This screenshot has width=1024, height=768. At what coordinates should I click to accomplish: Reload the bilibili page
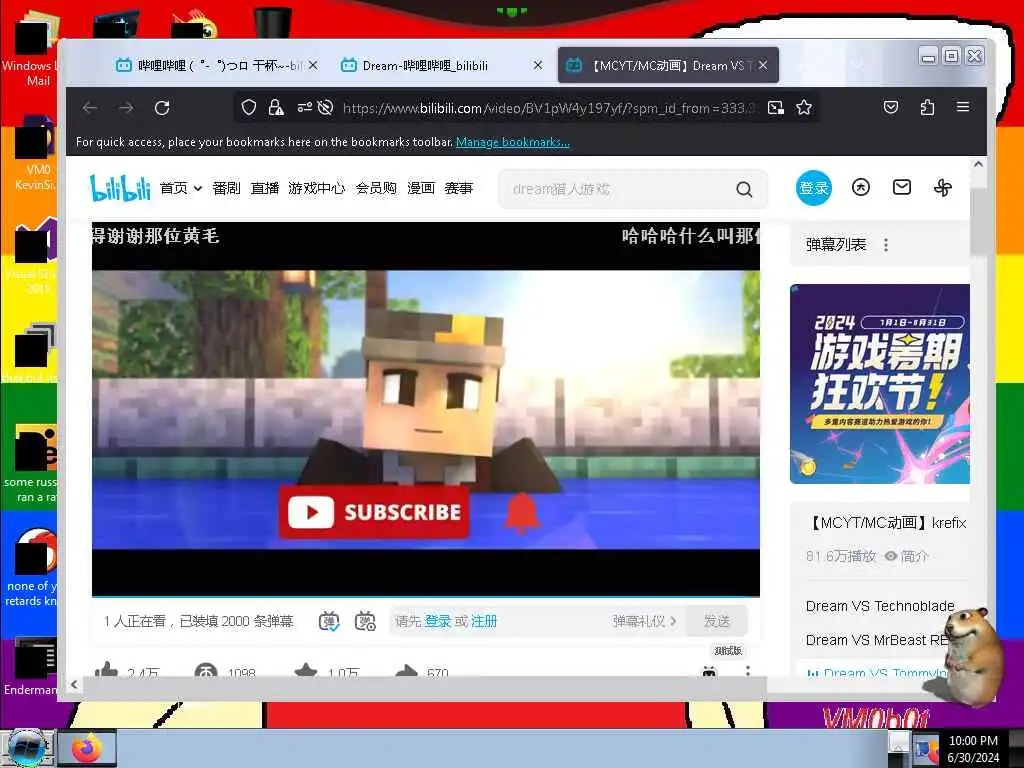coord(162,108)
